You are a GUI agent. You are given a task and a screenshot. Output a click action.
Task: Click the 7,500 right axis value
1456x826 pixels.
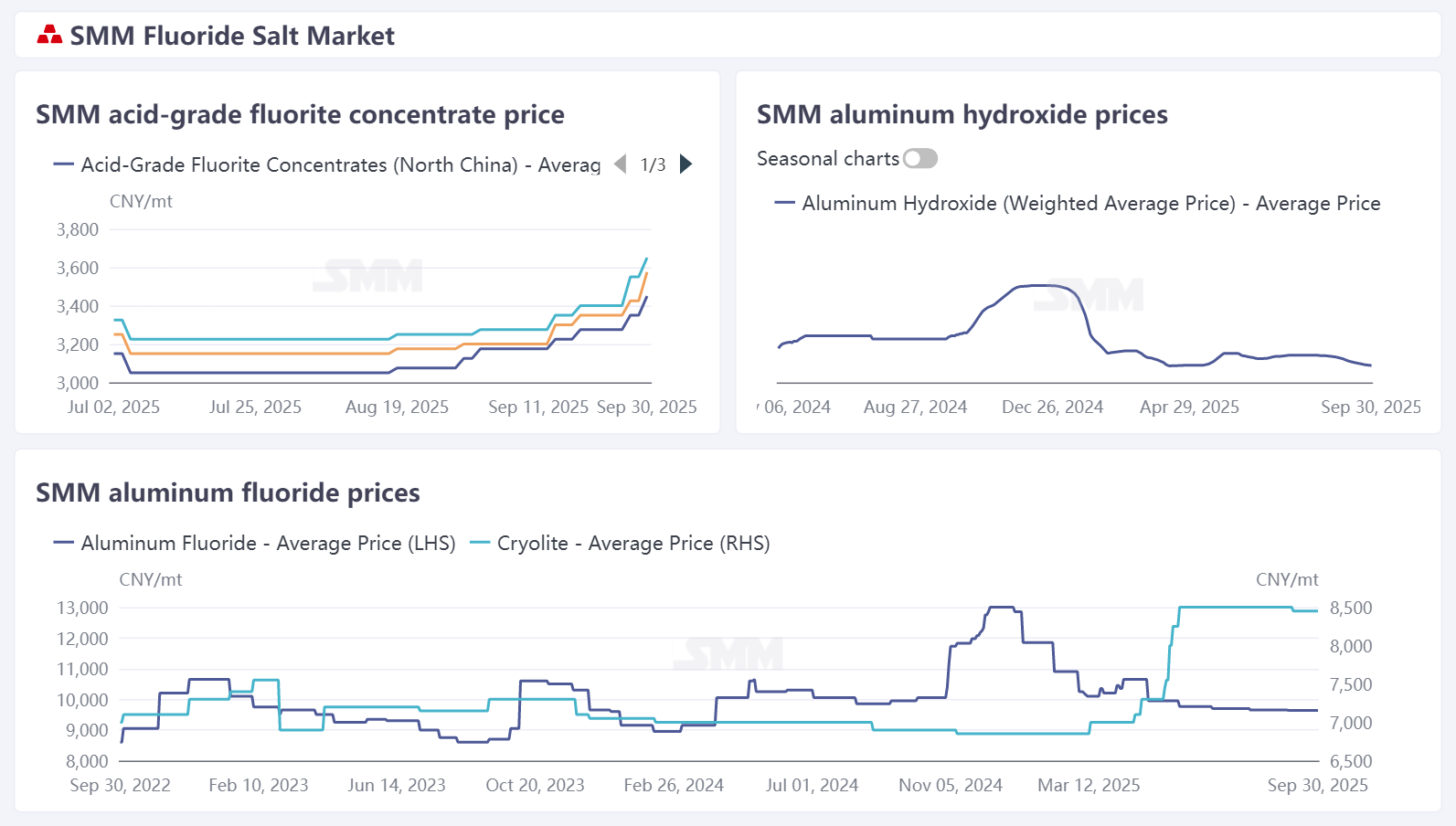[1351, 684]
